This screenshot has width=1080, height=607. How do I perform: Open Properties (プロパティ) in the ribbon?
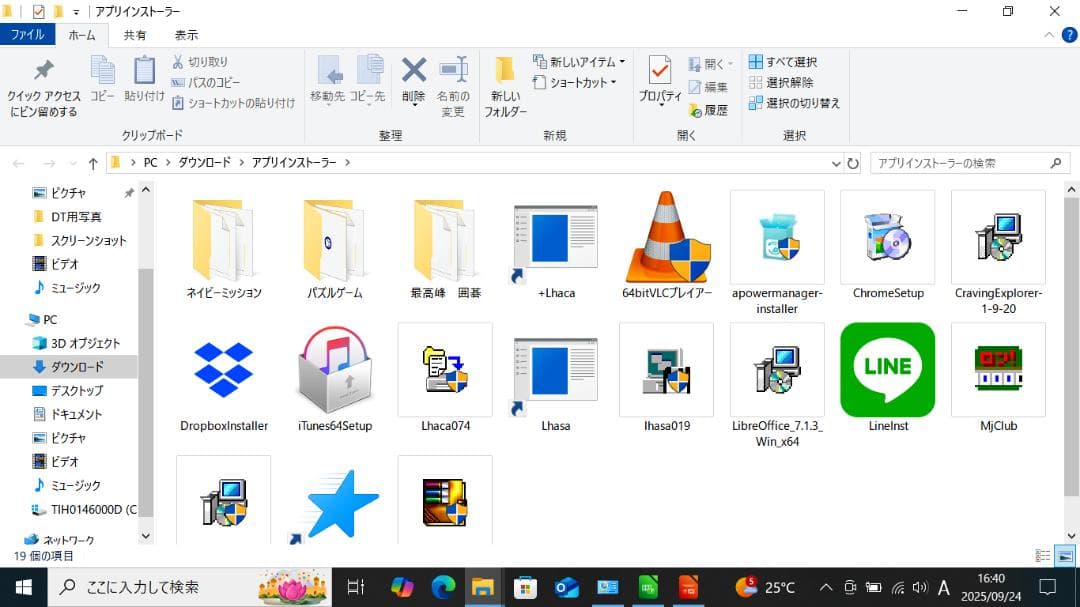point(659,81)
